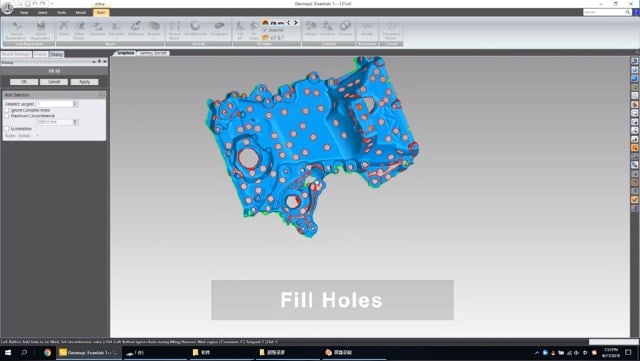
Task: Switch to the Display panel tab
Action: (x=40, y=54)
